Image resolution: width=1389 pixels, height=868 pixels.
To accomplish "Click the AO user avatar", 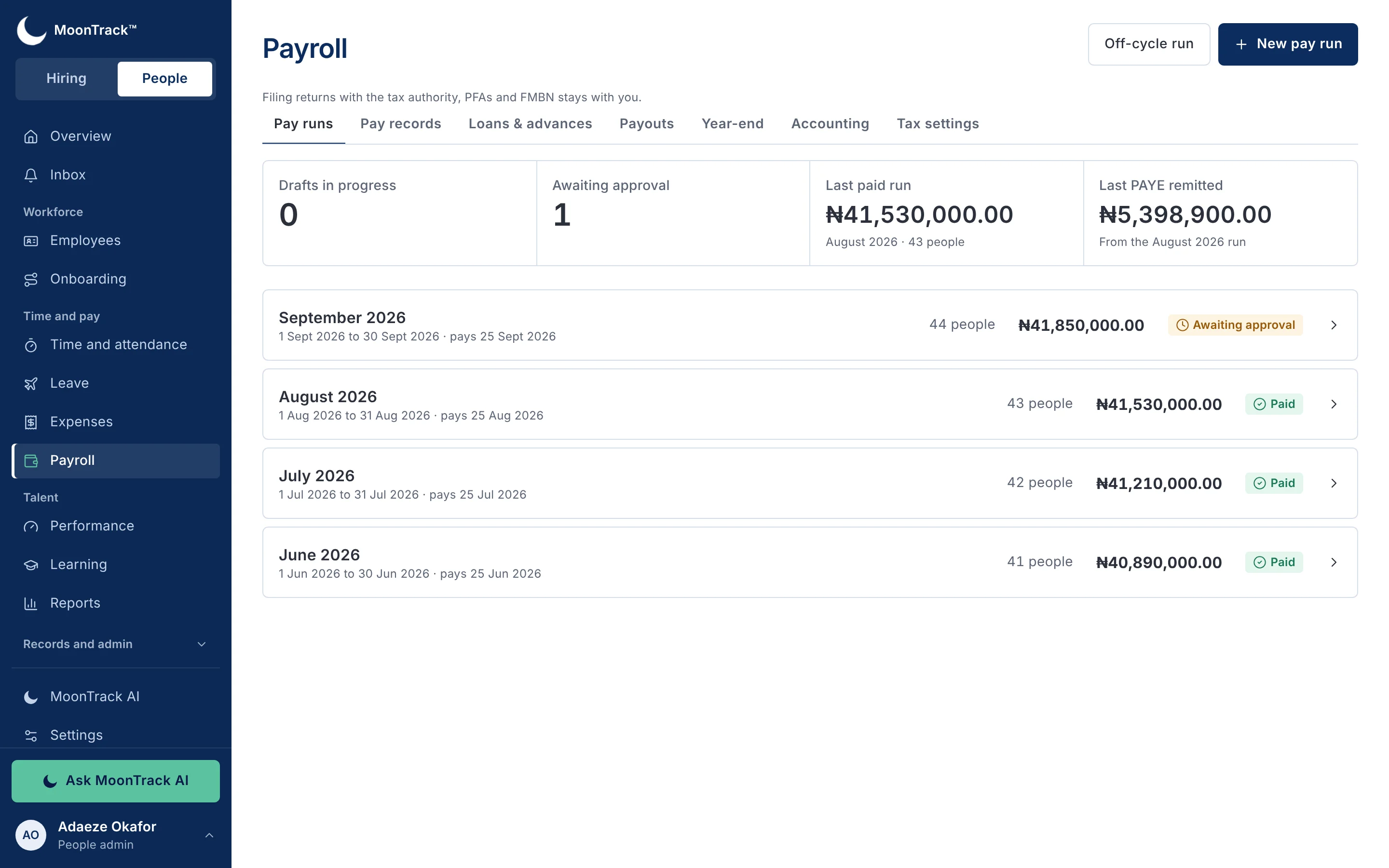I will click(x=31, y=835).
